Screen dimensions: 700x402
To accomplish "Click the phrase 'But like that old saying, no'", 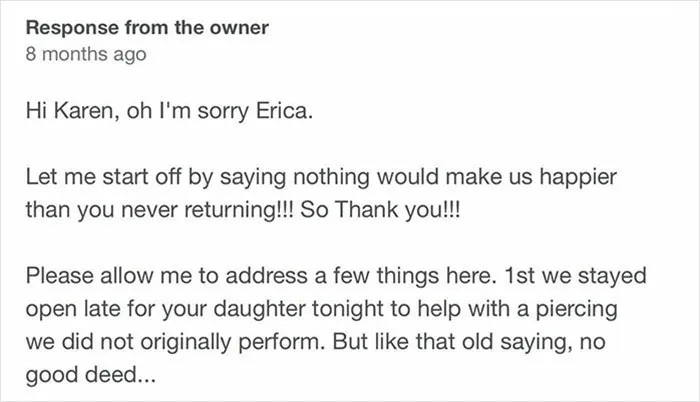I will tap(469, 342).
